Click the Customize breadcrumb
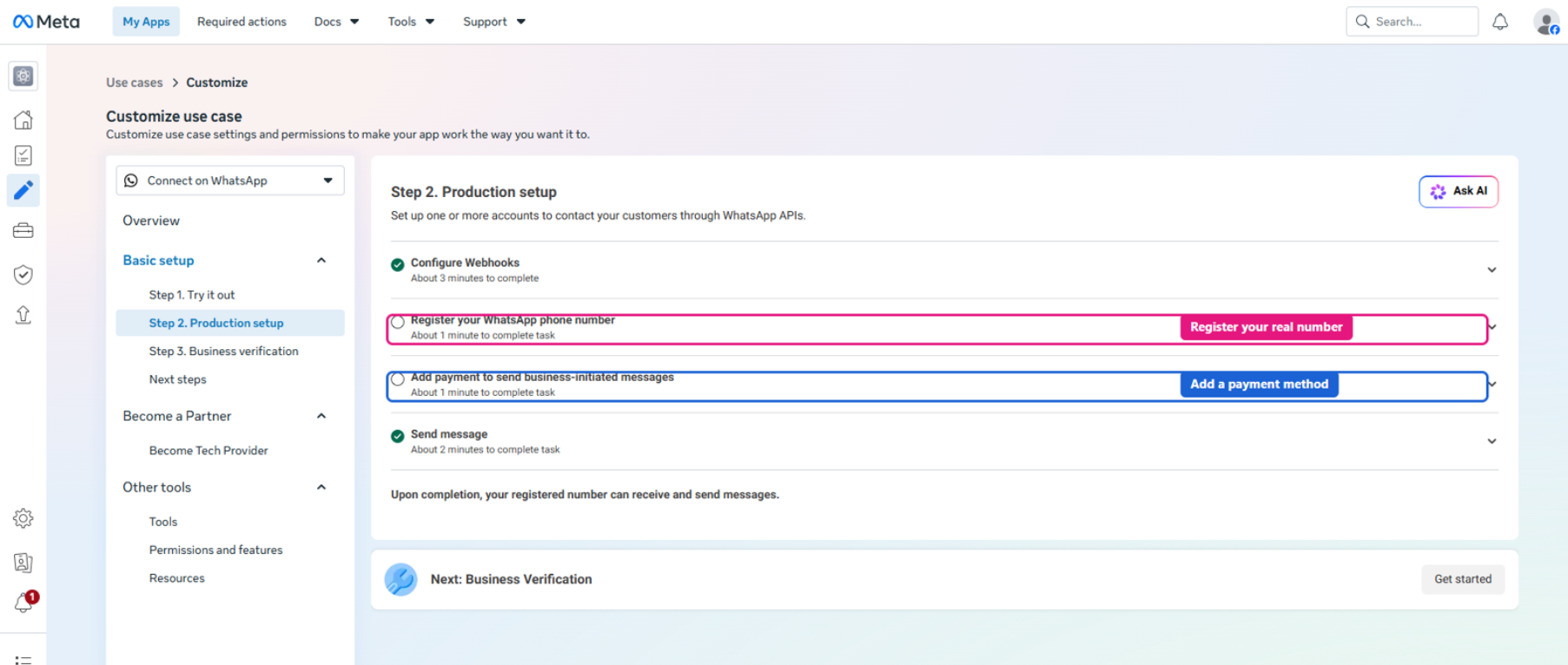Screen dimensions: 1568x665 216,82
